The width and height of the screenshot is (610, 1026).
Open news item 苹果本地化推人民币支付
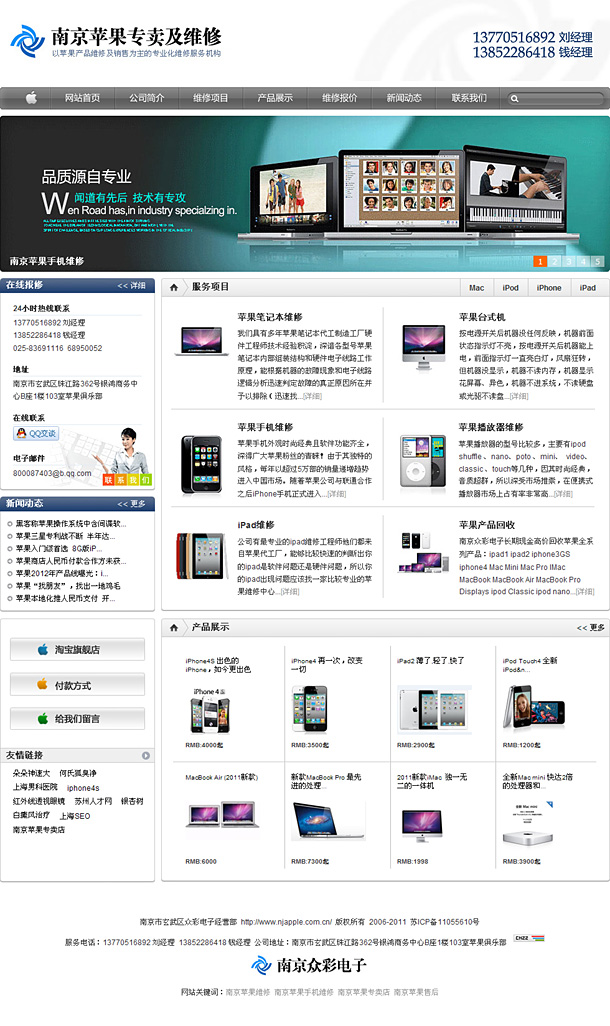tap(65, 599)
